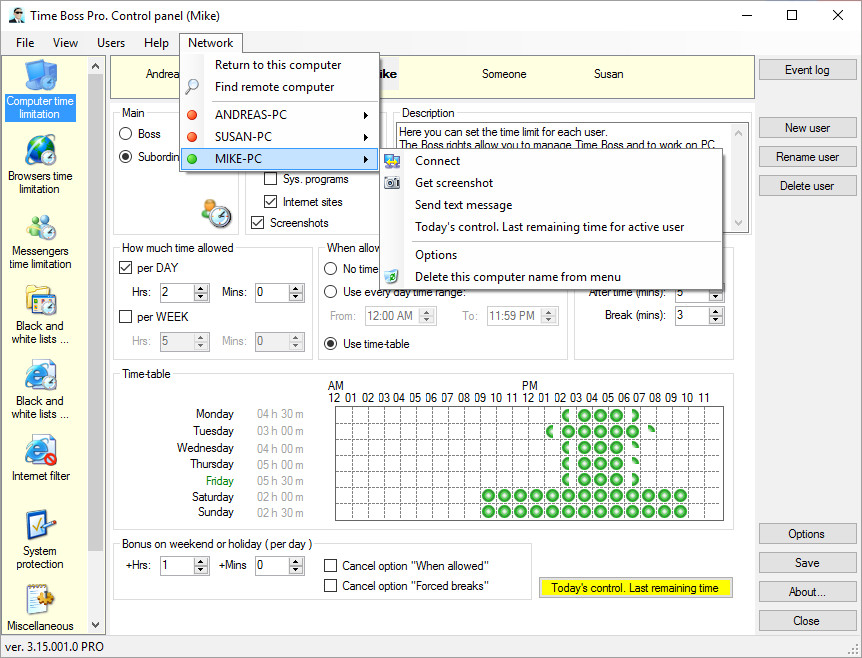Click Today's control. Last remaining time yellow button
This screenshot has height=658, width=862.
pyautogui.click(x=635, y=588)
